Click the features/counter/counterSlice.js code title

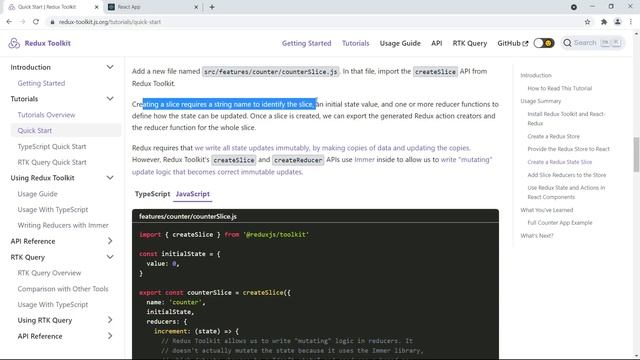coord(188,216)
